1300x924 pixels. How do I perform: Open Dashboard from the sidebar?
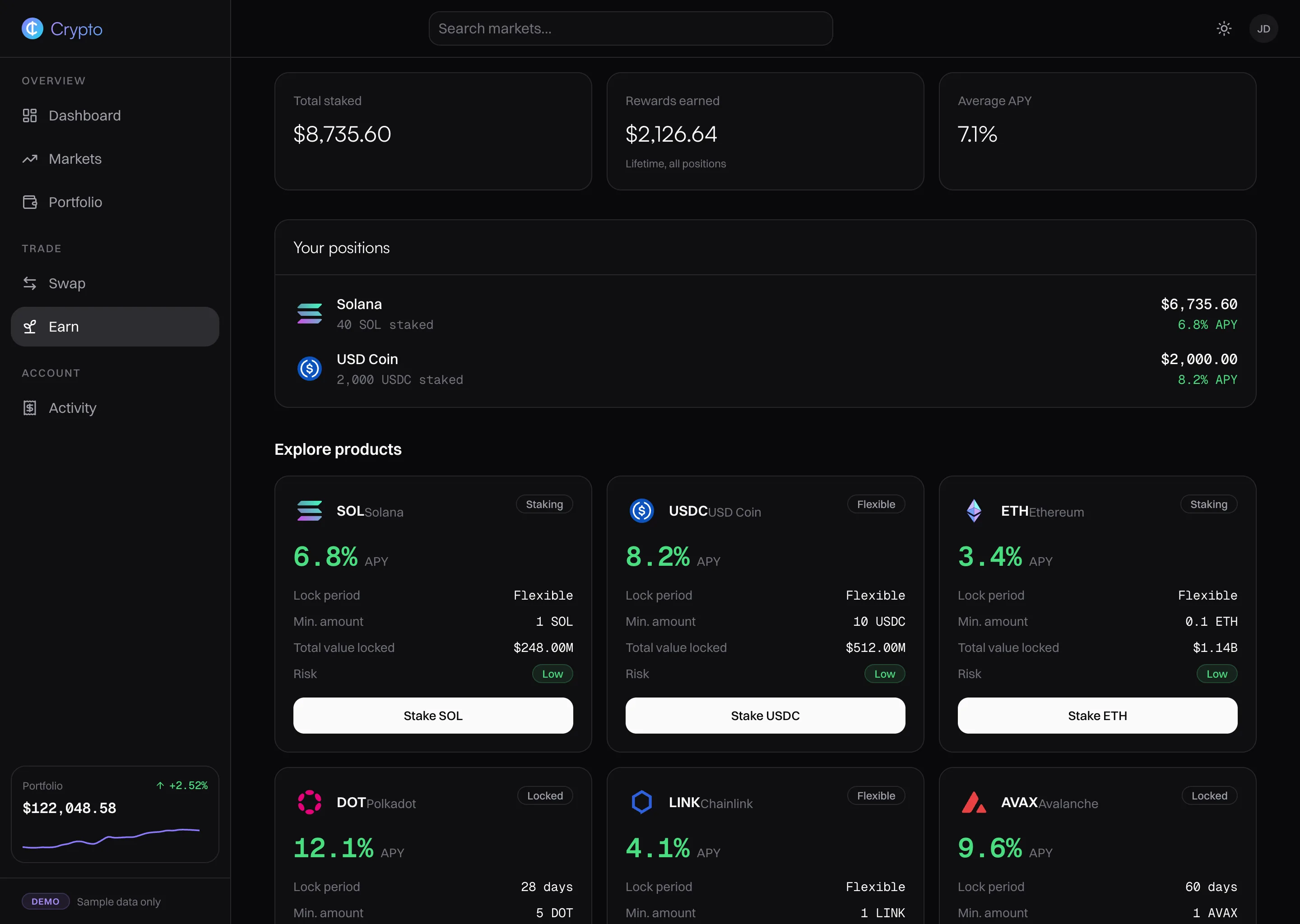click(115, 115)
